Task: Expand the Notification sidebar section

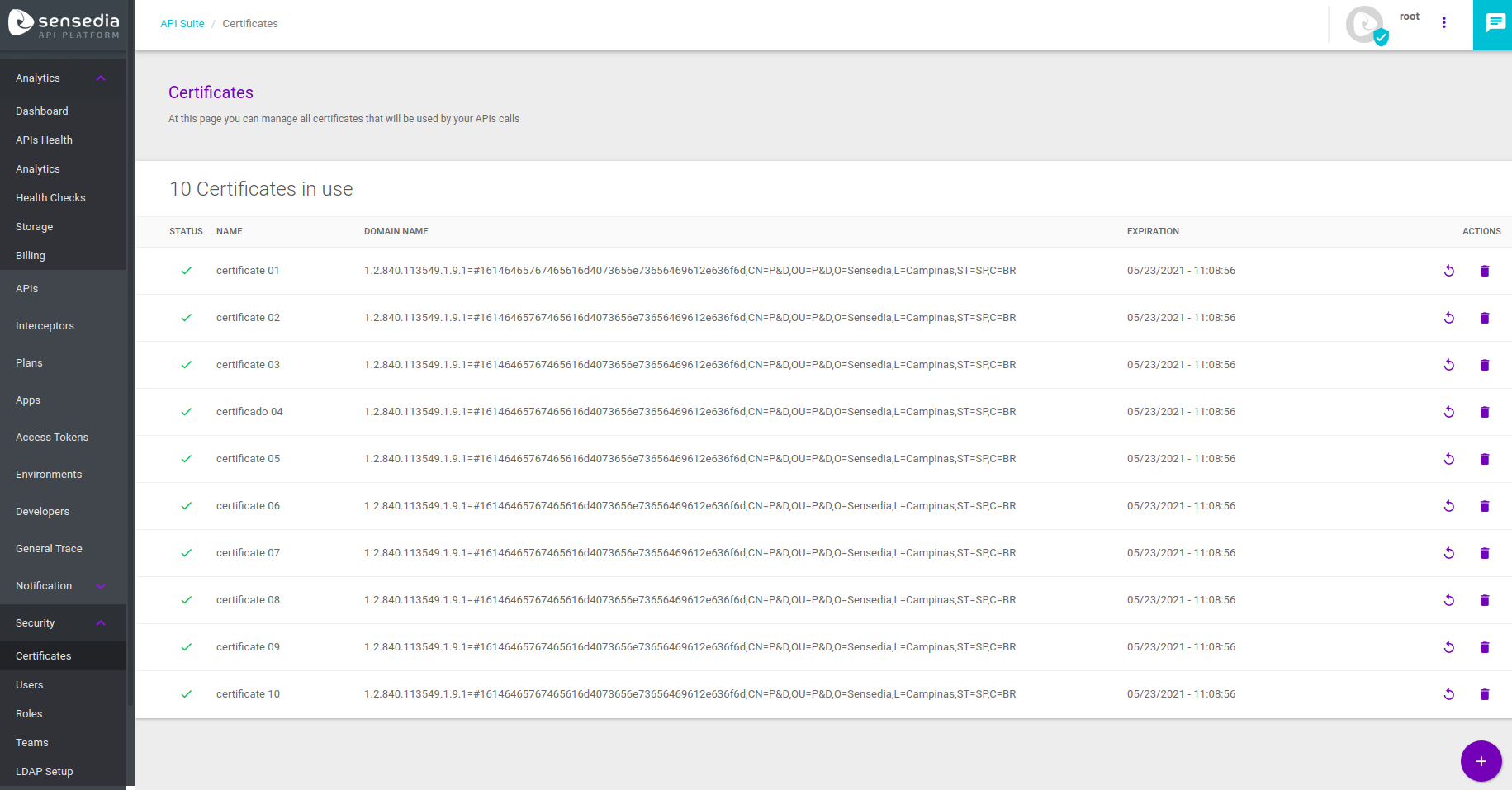Action: click(x=101, y=586)
